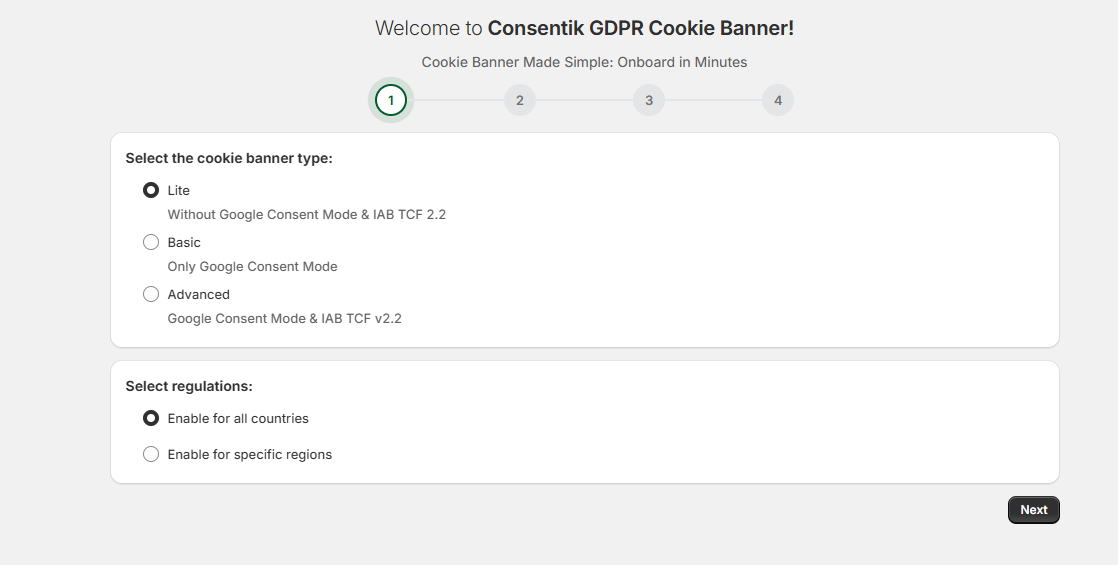Choose the Advanced radio button
The width and height of the screenshot is (1118, 565).
coord(151,294)
